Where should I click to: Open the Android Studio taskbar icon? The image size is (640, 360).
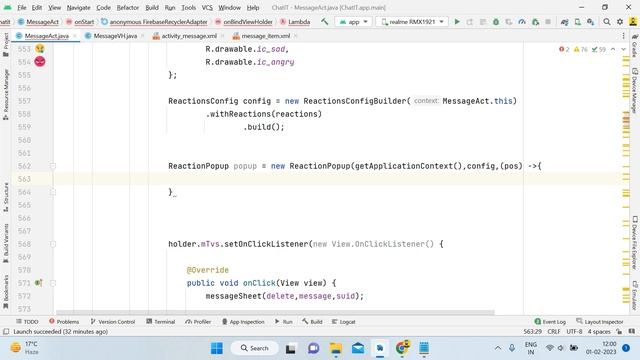pos(380,348)
